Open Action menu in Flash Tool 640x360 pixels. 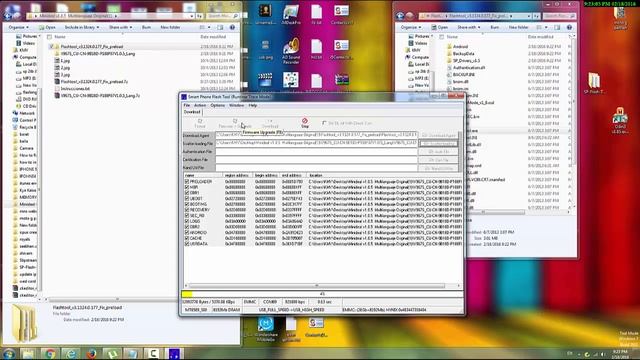pos(200,105)
